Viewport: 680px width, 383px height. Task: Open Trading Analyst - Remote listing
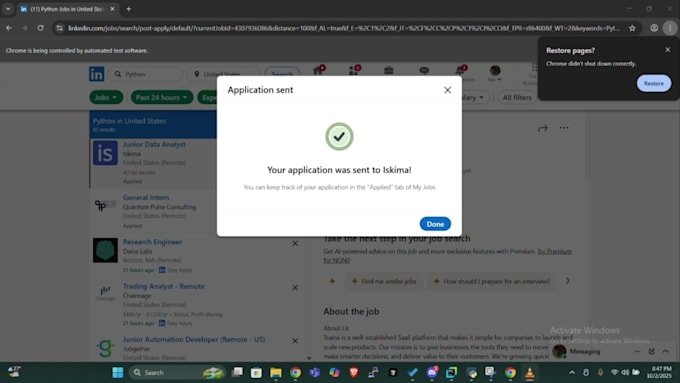[x=163, y=286]
